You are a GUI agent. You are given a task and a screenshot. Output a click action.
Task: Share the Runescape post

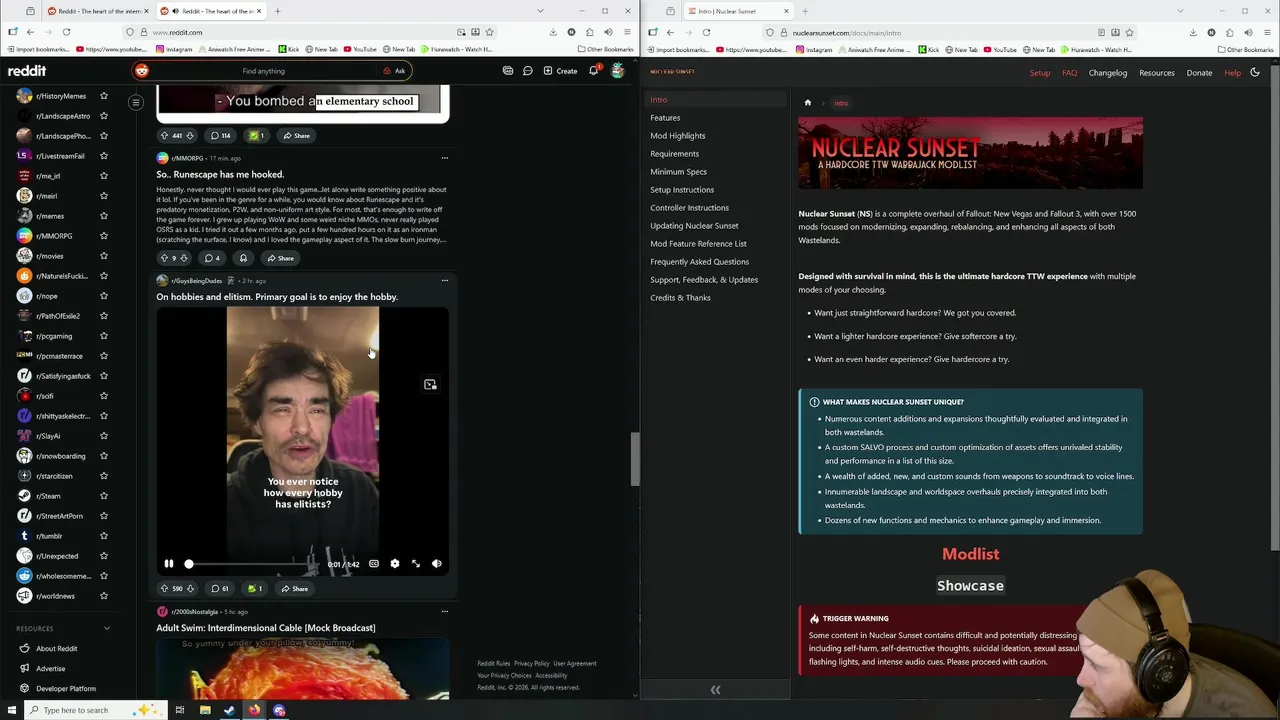pyautogui.click(x=280, y=258)
